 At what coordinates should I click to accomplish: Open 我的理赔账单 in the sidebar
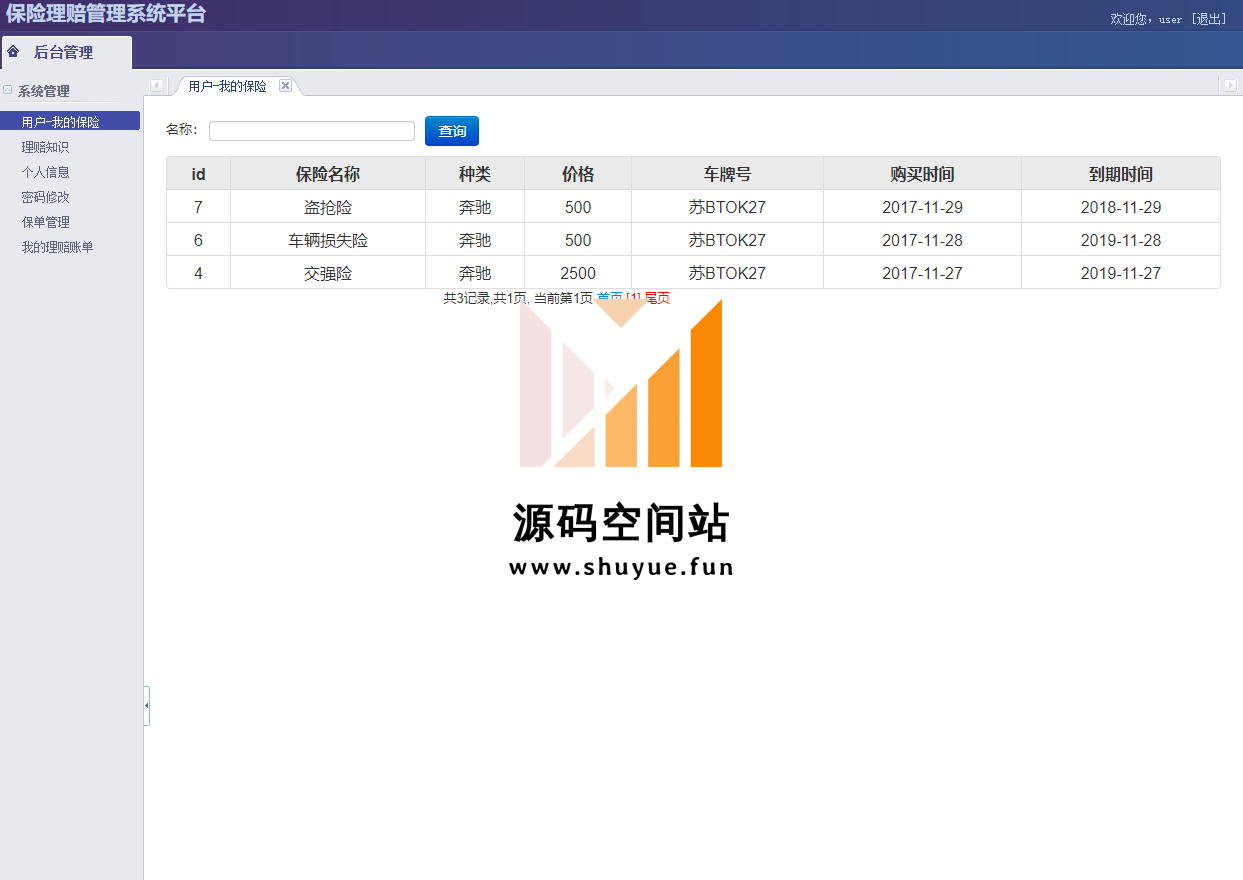(x=57, y=247)
